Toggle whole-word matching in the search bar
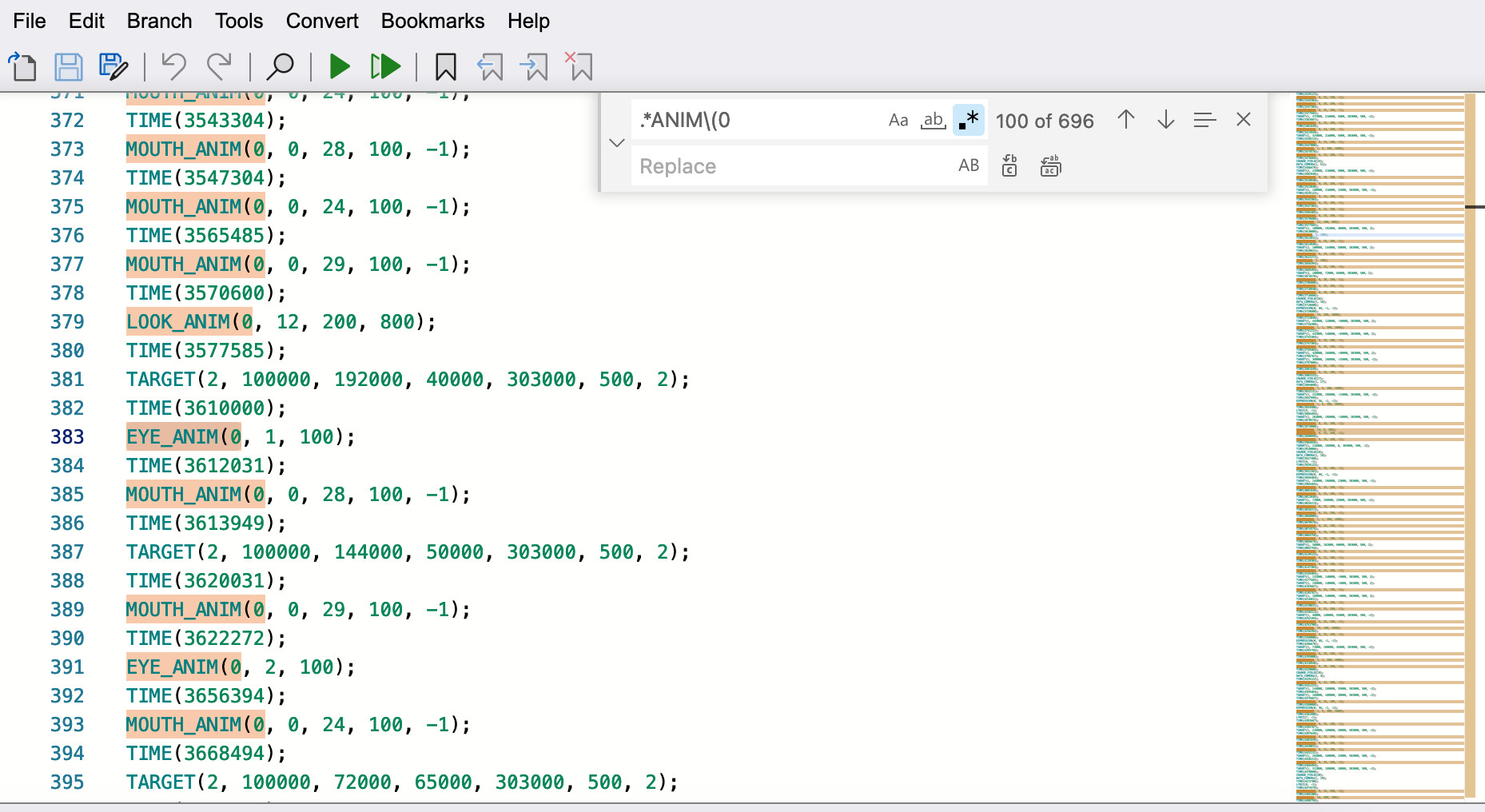Screen dimensions: 1485x812 (932, 120)
